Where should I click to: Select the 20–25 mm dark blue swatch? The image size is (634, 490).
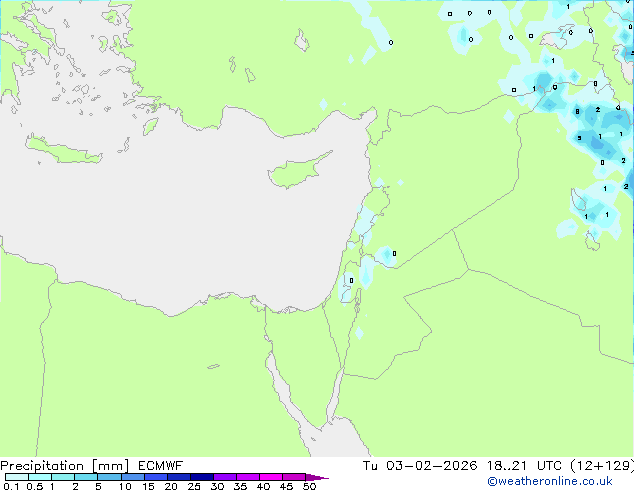click(x=178, y=477)
